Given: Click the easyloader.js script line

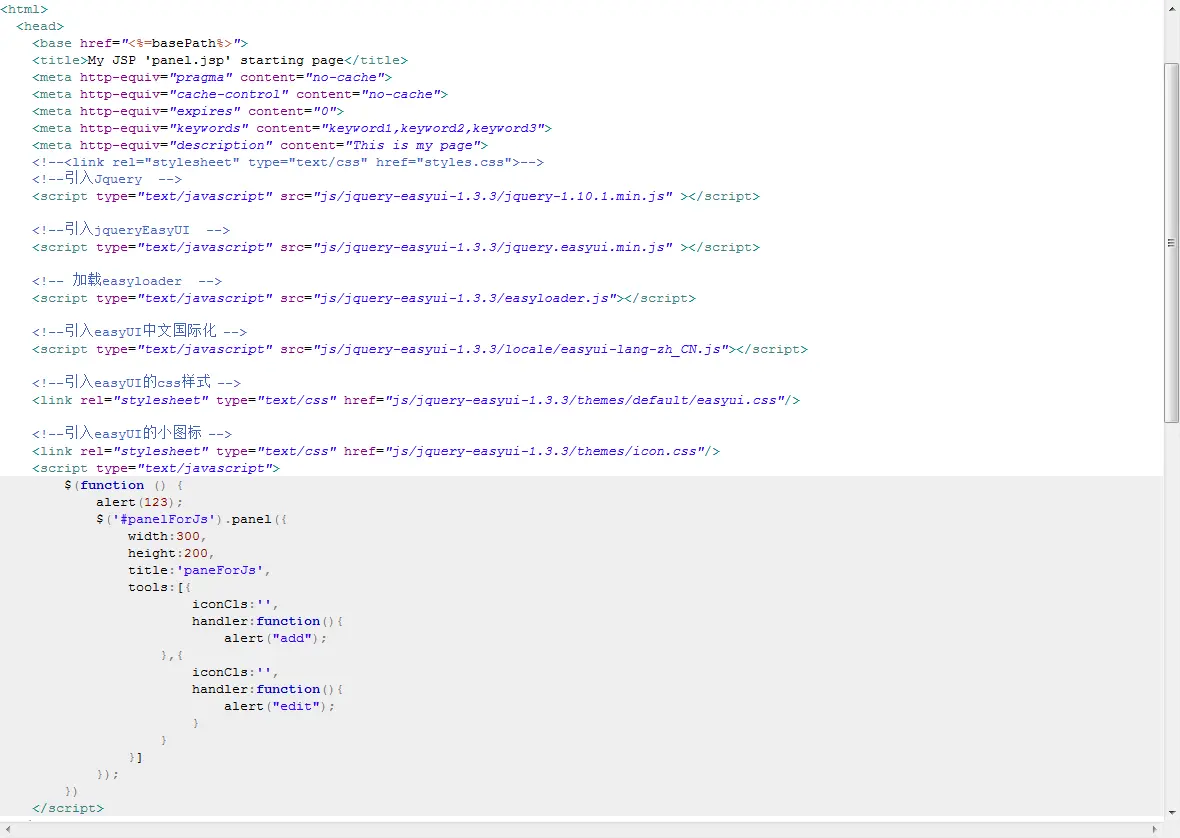Looking at the screenshot, I should [364, 299].
